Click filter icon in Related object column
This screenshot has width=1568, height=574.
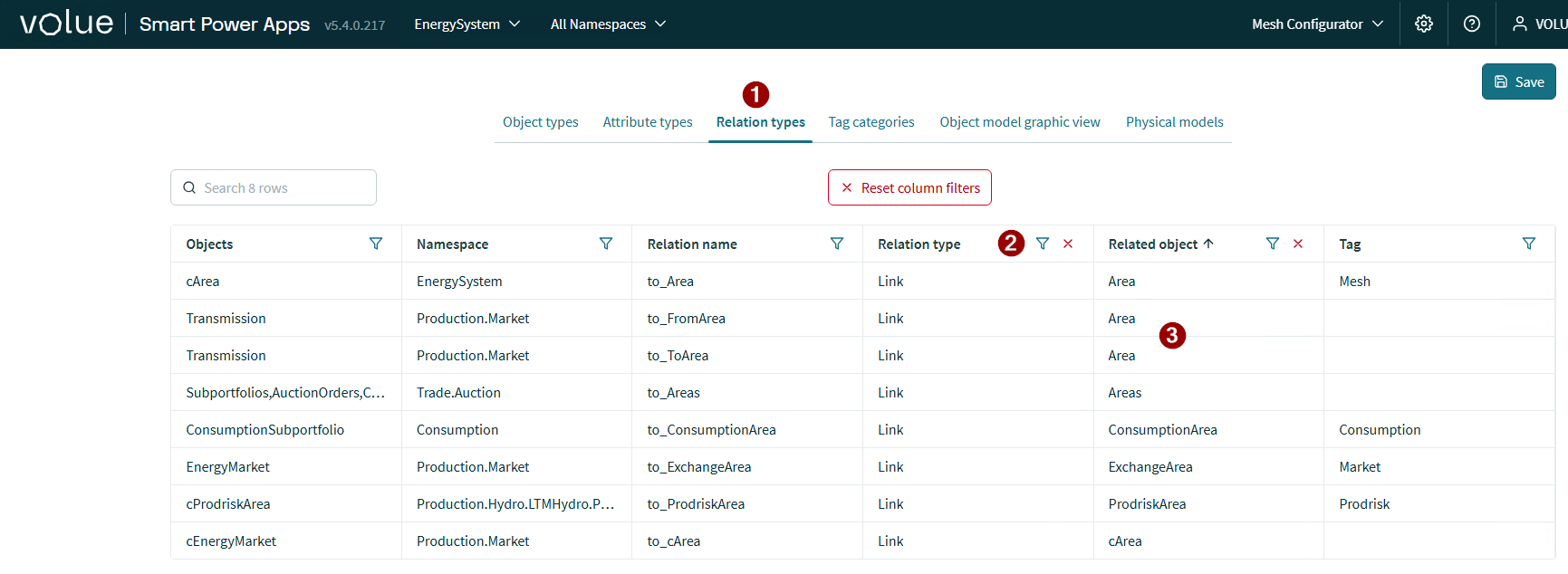coord(1273,244)
